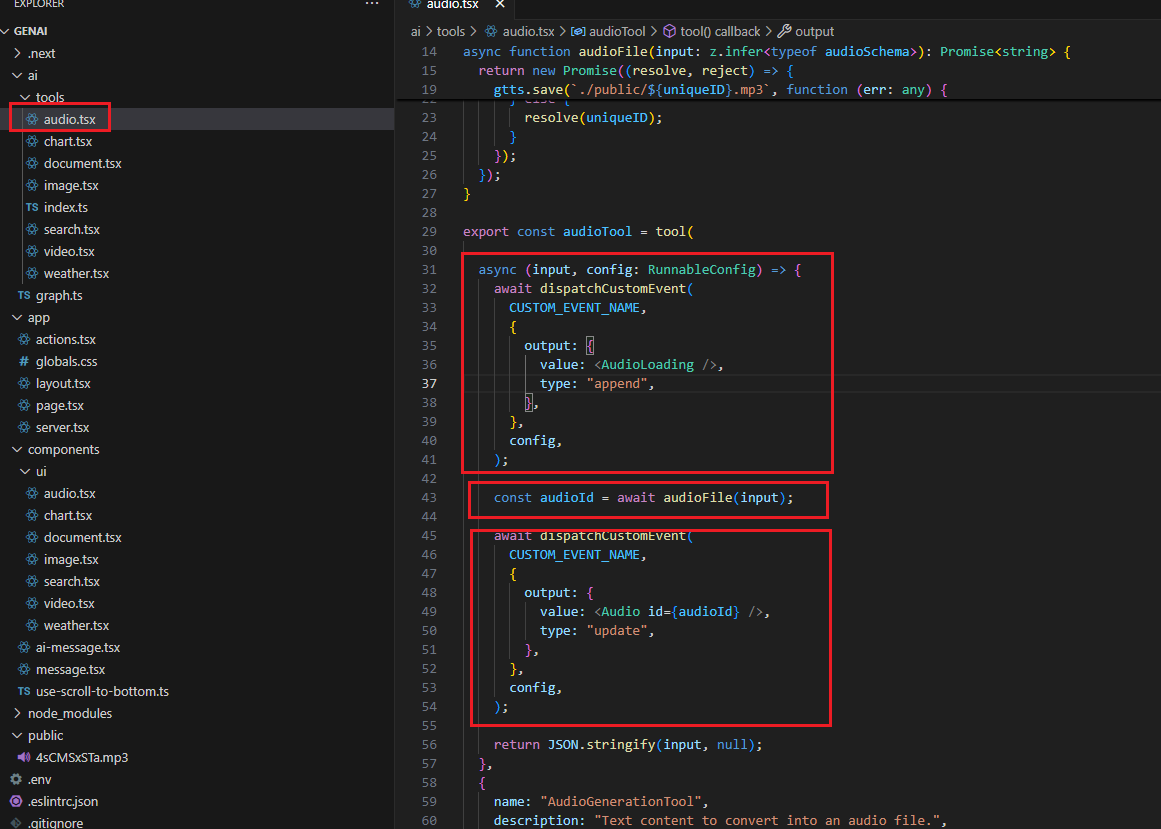Expand the .next folder
The height and width of the screenshot is (829, 1161).
coord(17,53)
